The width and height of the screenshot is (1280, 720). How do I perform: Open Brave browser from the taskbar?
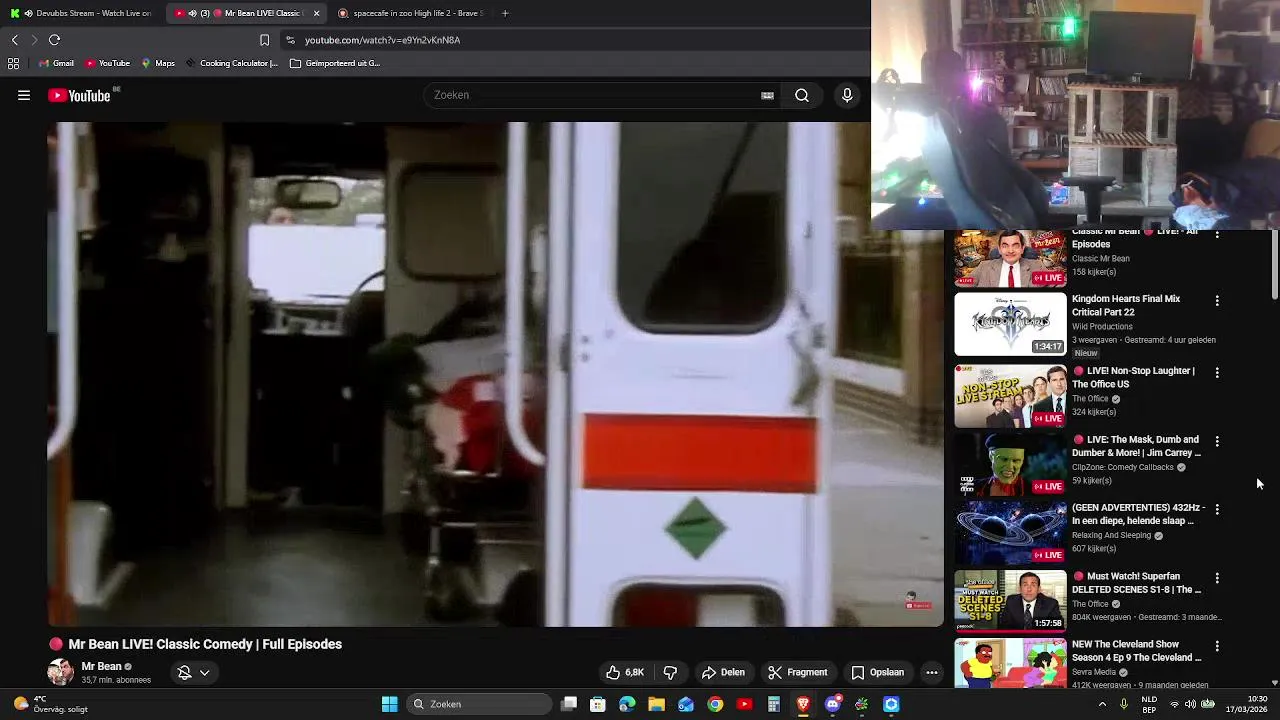[803, 704]
